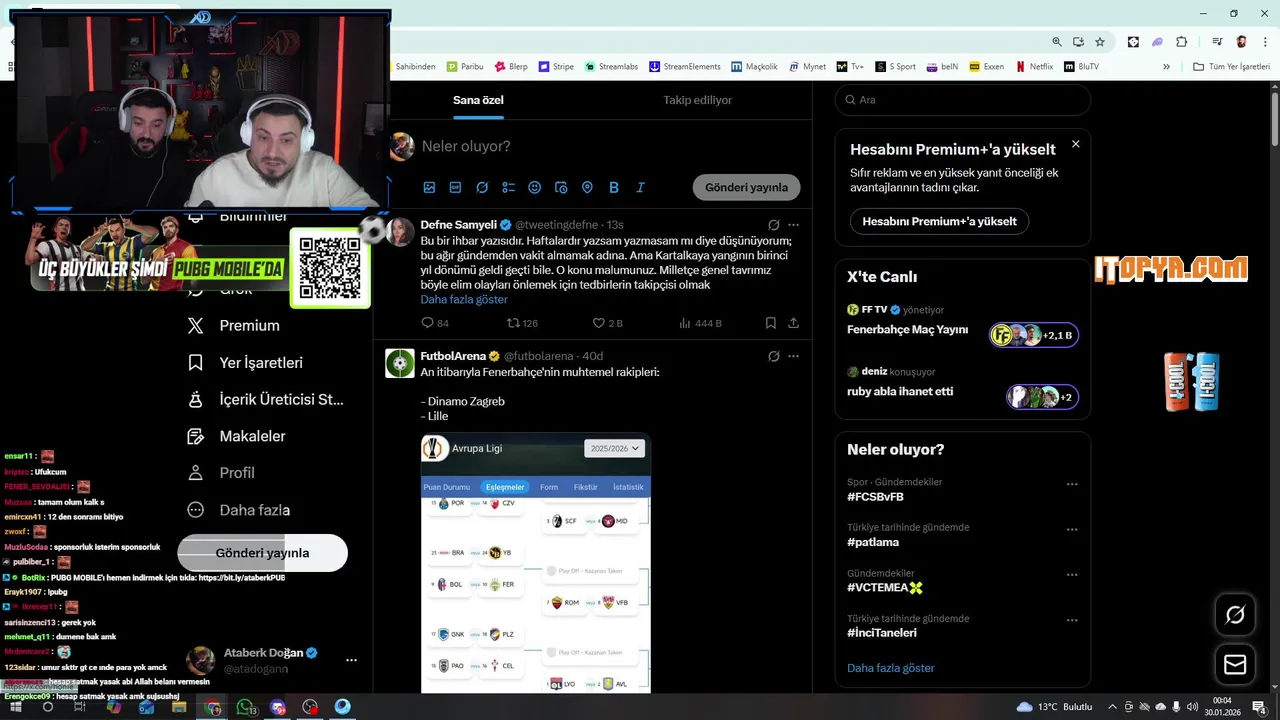
Task: Open the Windows Start menu
Action: tap(16, 707)
